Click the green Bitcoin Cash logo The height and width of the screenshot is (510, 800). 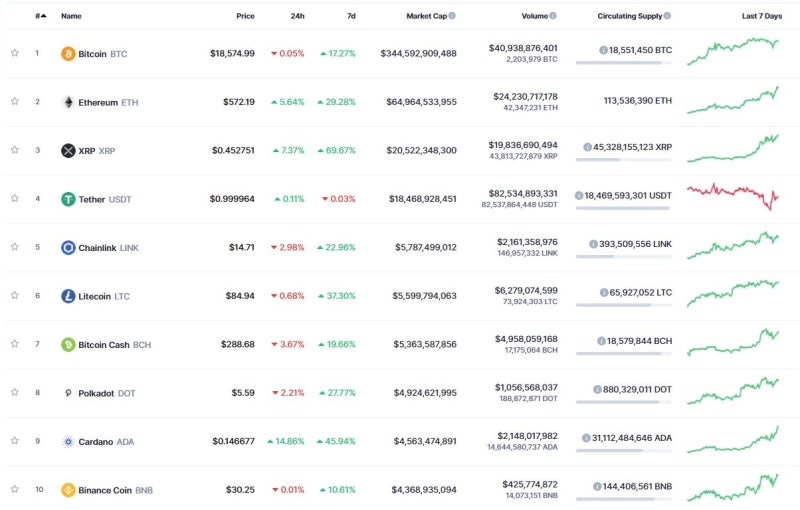click(x=68, y=344)
